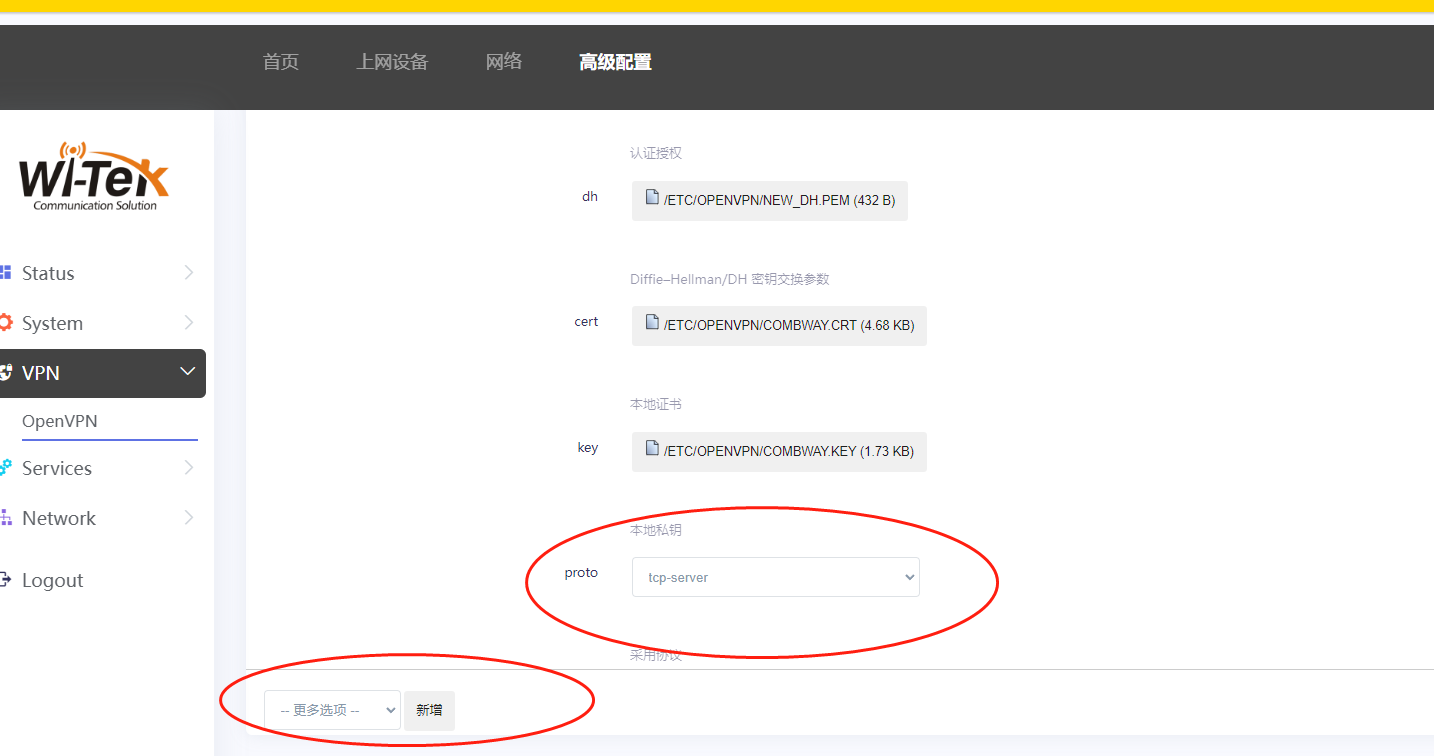The width and height of the screenshot is (1434, 756).
Task: Open the proto tcp-server dropdown
Action: [775, 577]
